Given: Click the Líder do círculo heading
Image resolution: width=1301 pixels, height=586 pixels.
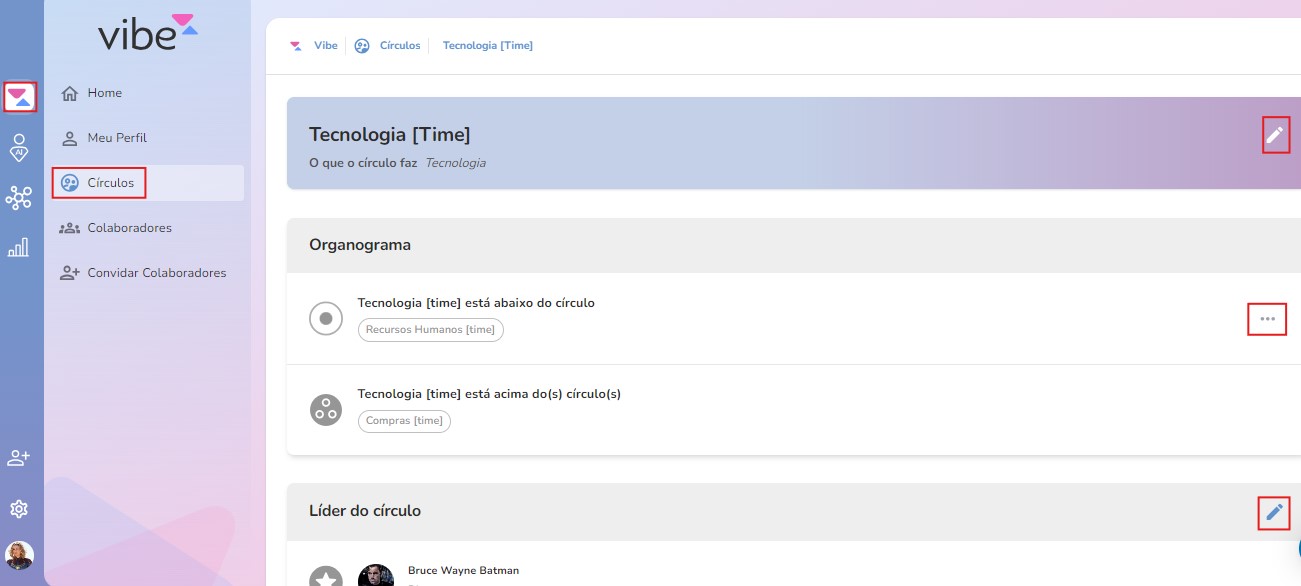Looking at the screenshot, I should (x=365, y=511).
